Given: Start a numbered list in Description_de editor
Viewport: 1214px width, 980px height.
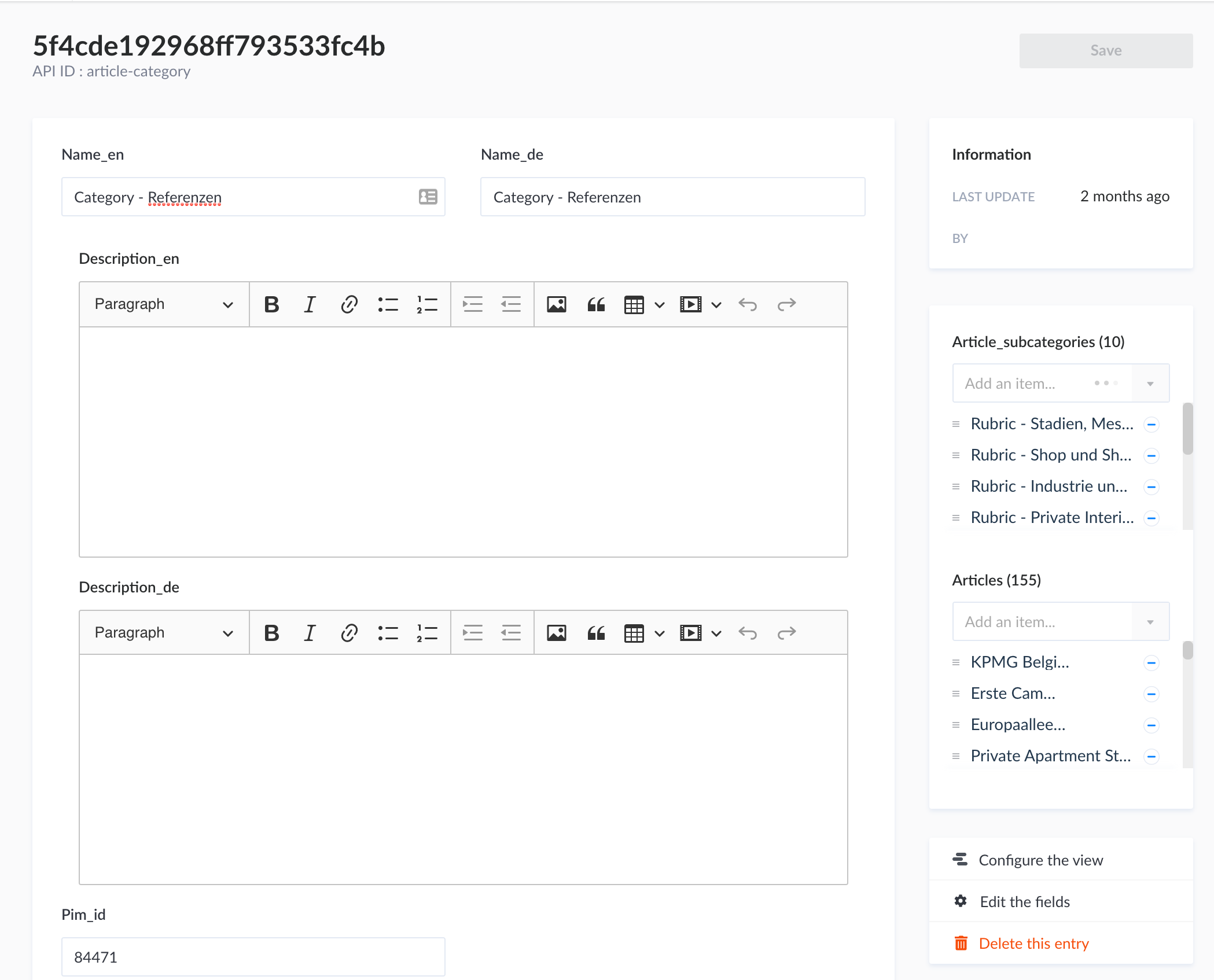Looking at the screenshot, I should coord(426,632).
